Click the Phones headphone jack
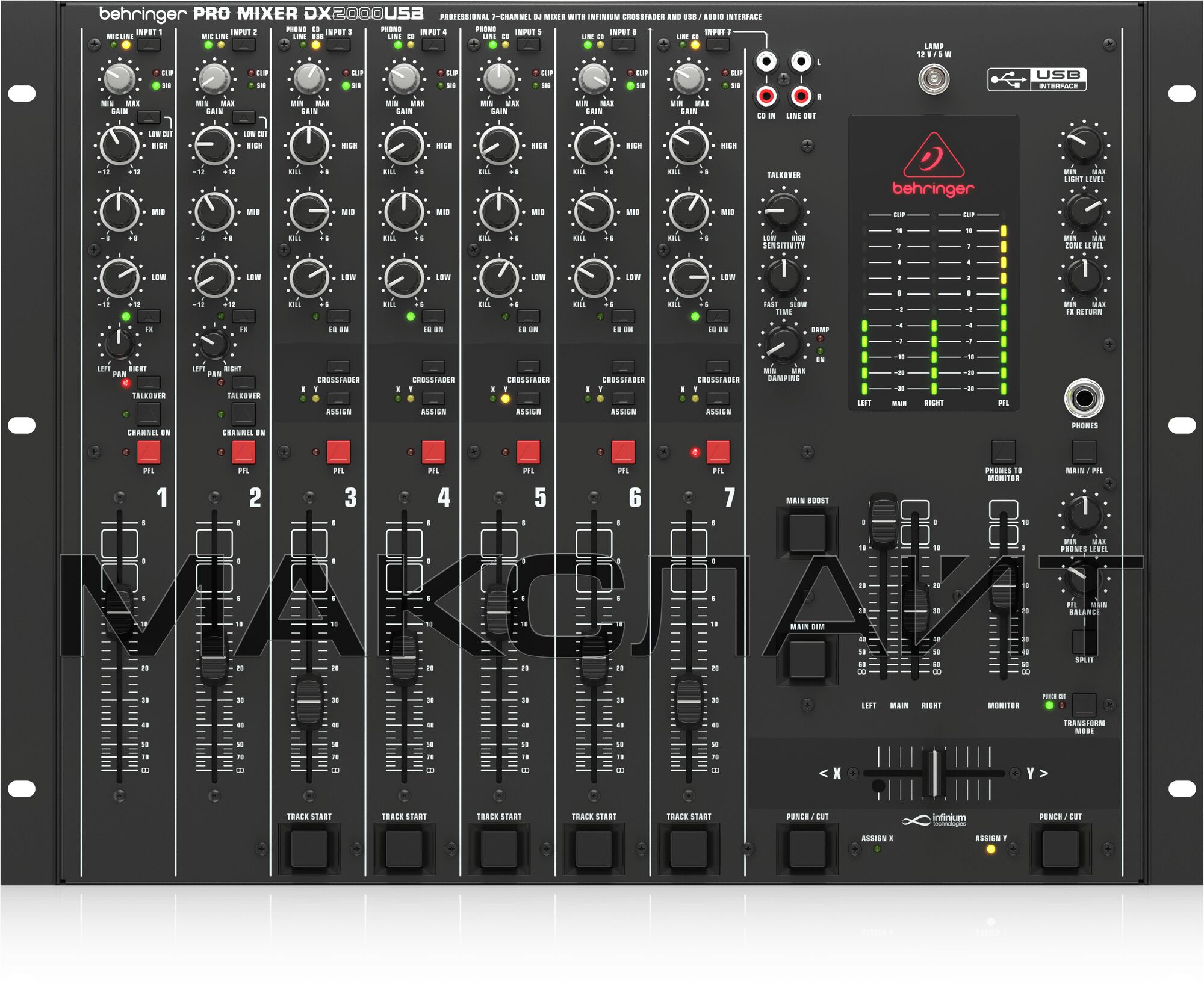The width and height of the screenshot is (1204, 991). click(1084, 398)
